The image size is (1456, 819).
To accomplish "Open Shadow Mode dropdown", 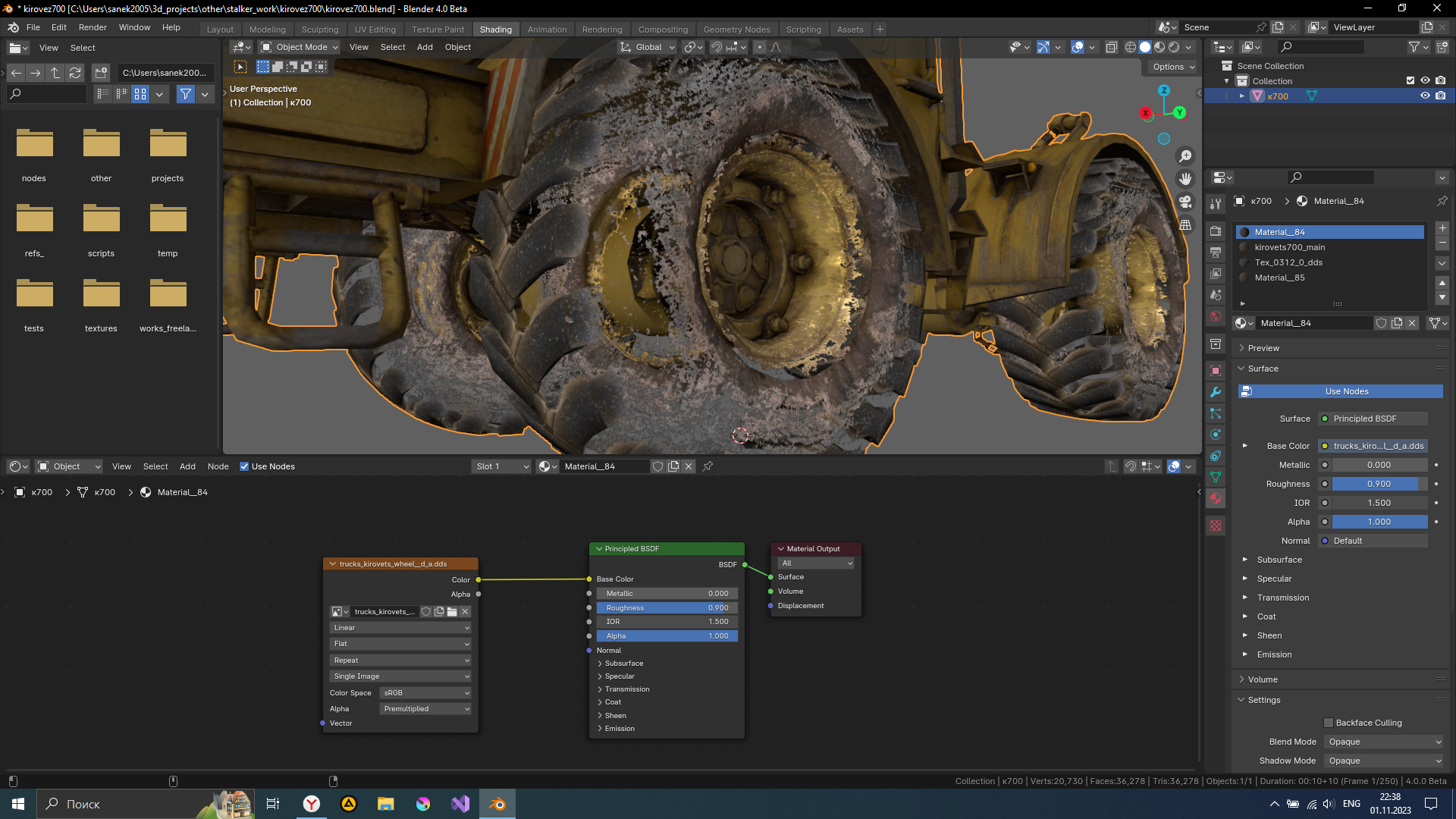I will [1385, 761].
